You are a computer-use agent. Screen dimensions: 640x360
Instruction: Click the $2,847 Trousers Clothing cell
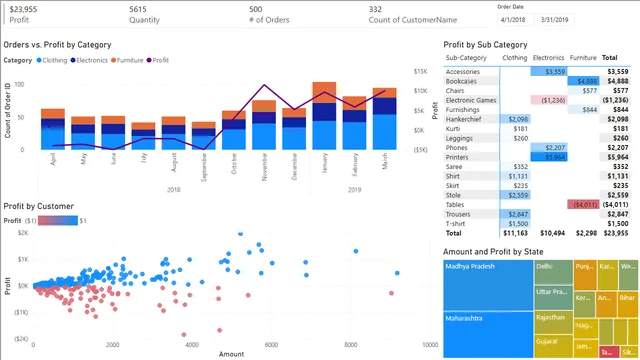pos(514,214)
